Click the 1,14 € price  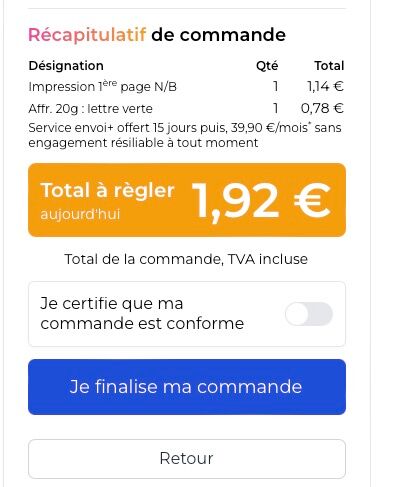coord(325,86)
